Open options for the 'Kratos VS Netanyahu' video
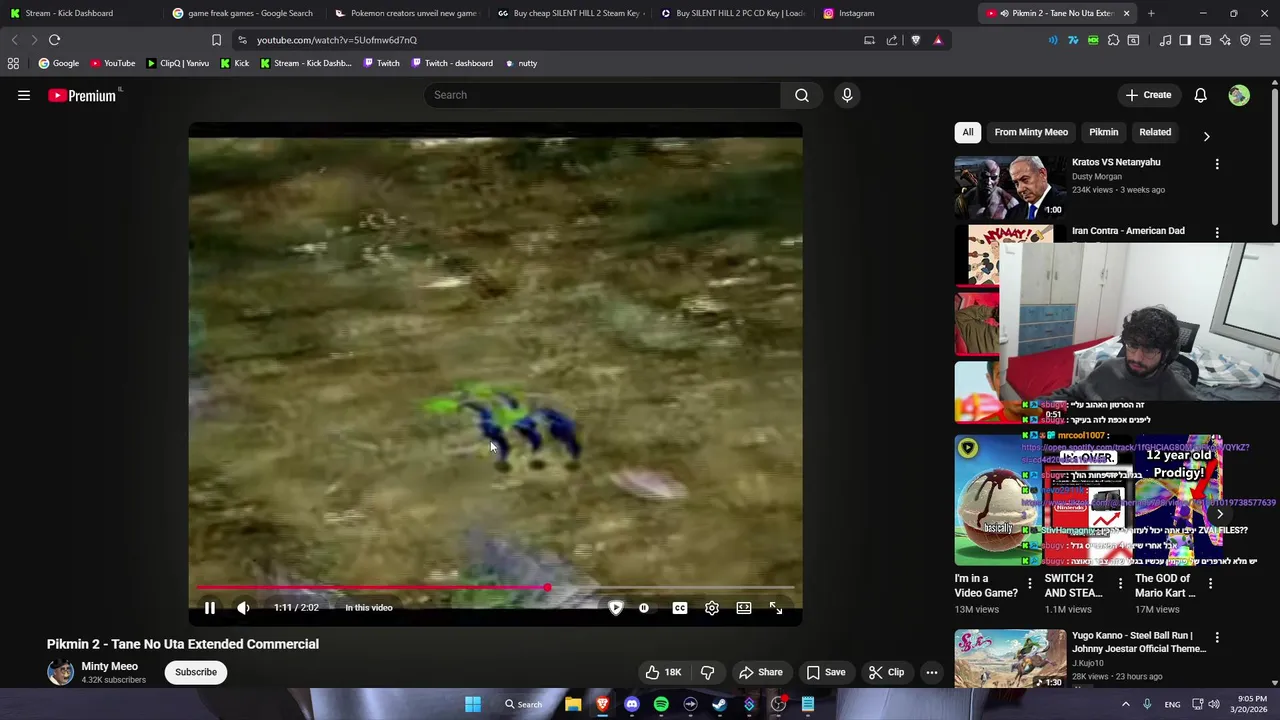 point(1217,164)
